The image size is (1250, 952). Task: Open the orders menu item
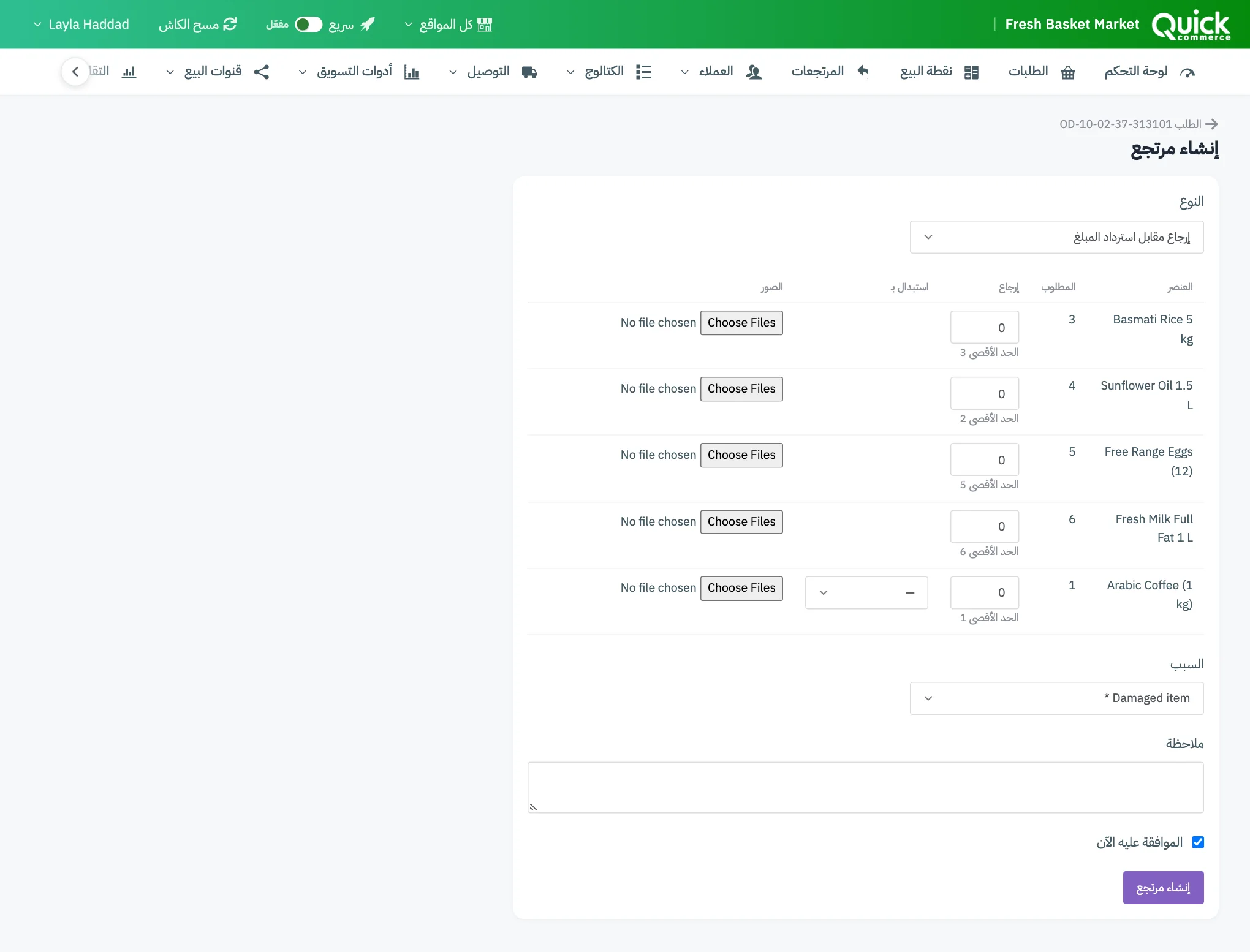pos(1042,72)
